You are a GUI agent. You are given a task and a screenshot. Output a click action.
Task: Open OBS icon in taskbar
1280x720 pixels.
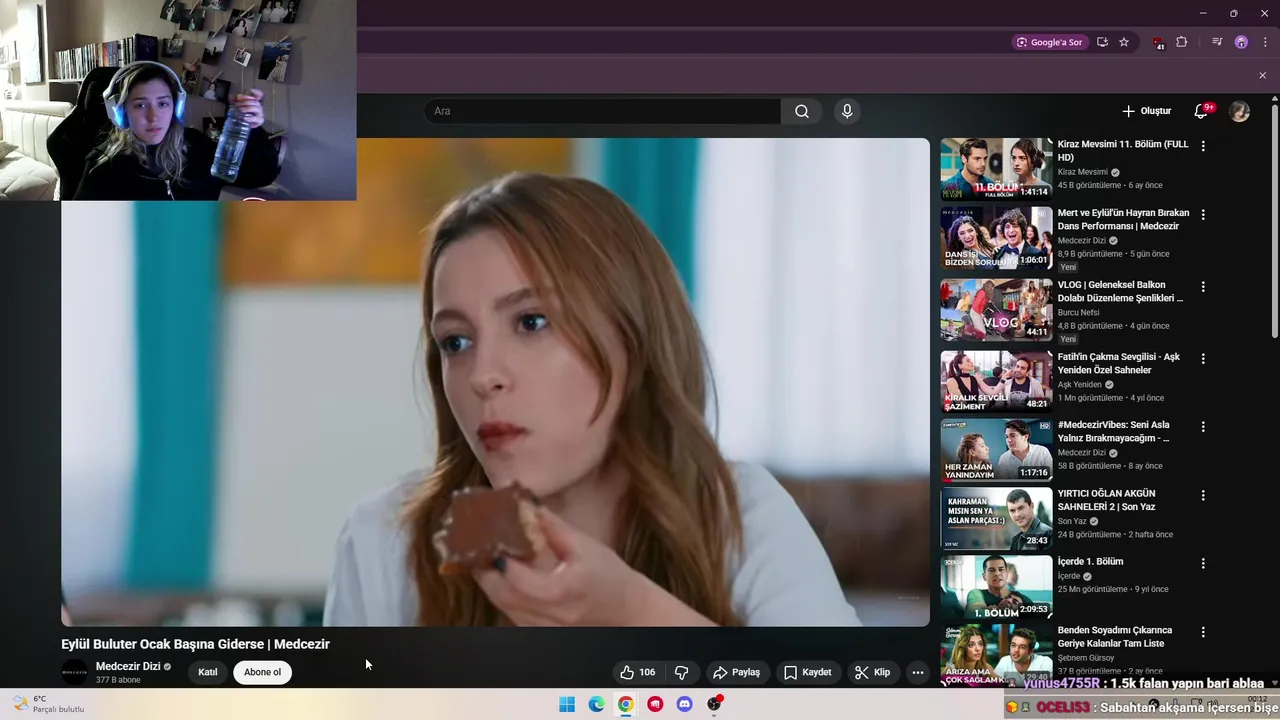[x=714, y=704]
